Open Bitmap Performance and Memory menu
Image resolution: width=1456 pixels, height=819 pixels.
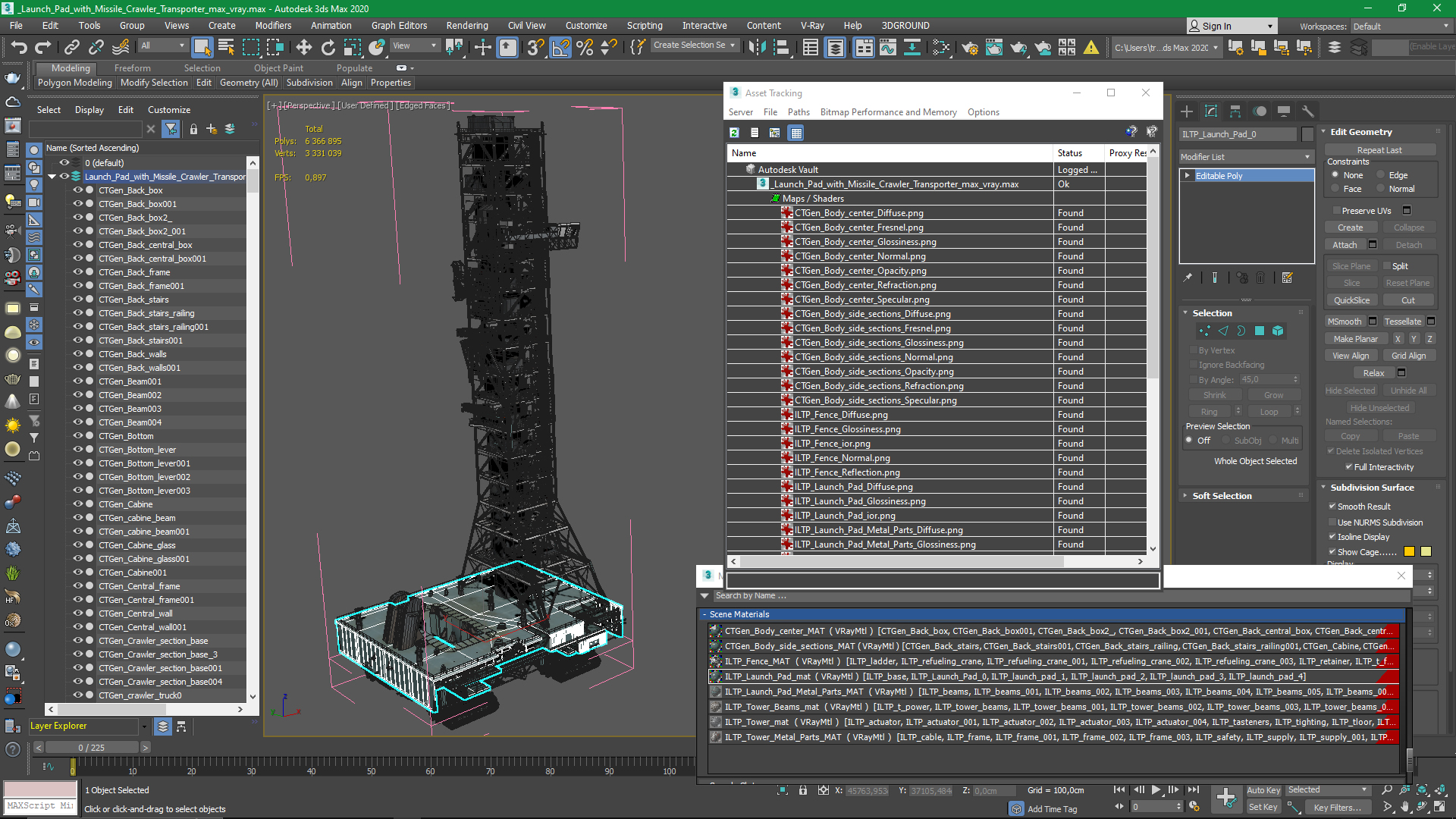click(888, 112)
